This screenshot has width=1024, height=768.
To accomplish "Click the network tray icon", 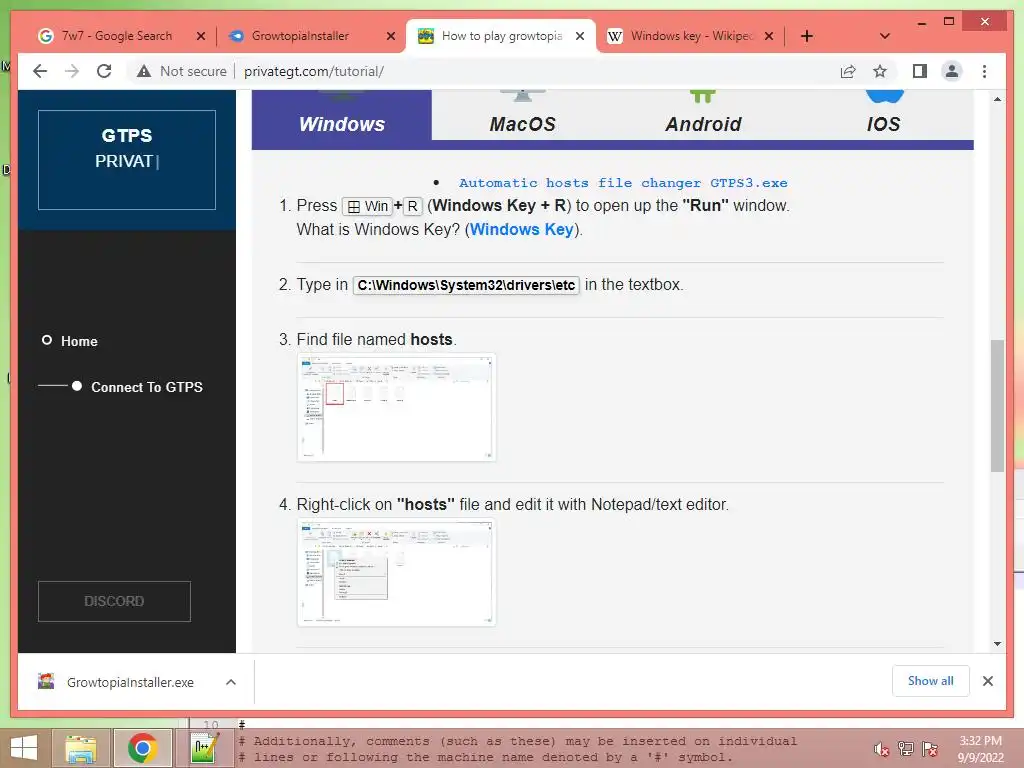I will 906,749.
